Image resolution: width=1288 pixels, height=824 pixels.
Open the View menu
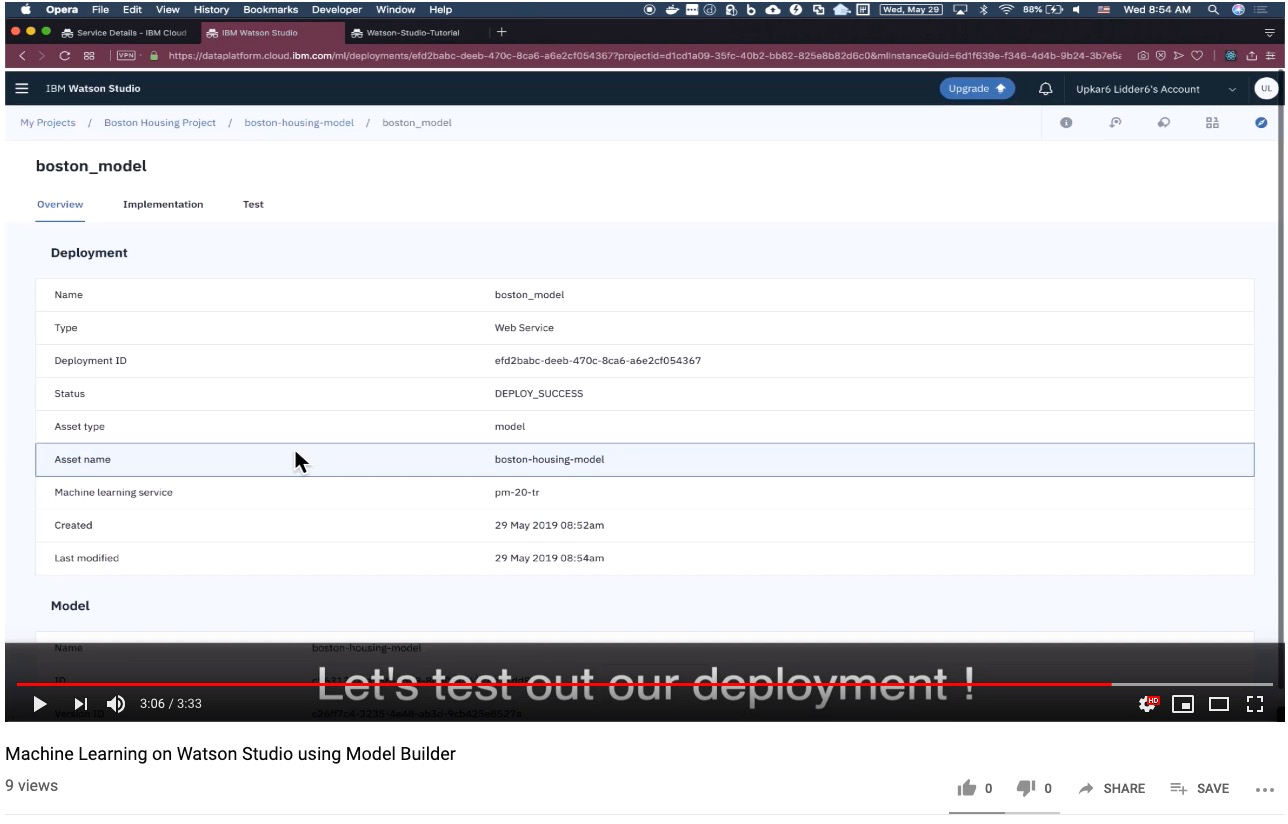coord(168,9)
